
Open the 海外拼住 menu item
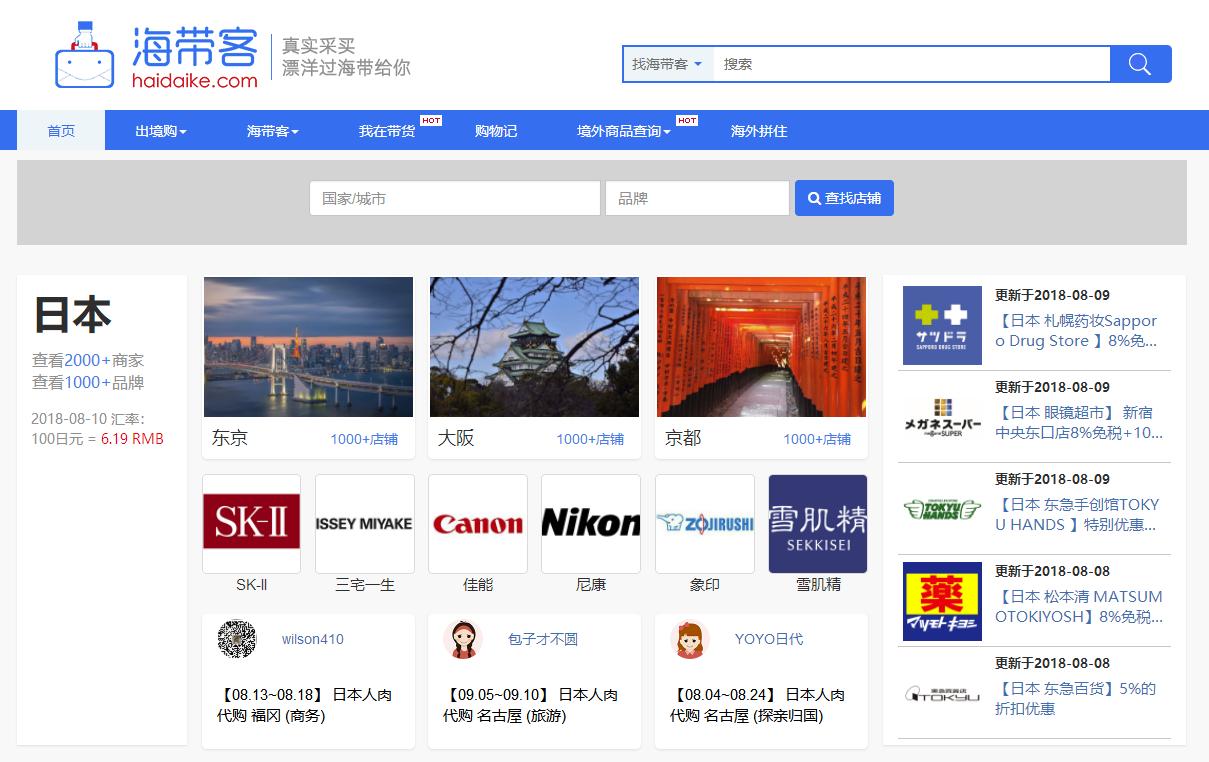[756, 130]
